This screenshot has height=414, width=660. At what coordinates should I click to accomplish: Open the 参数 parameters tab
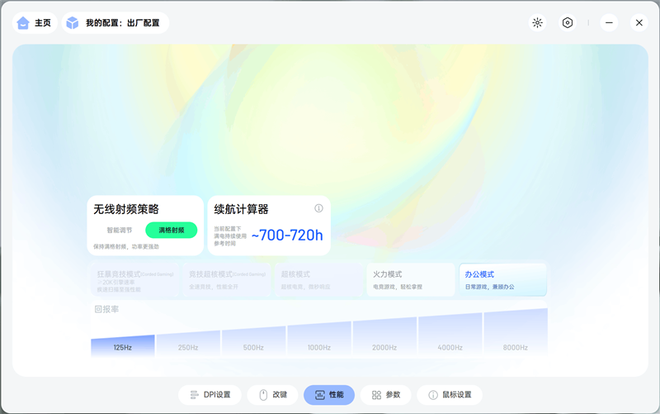tap(385, 395)
